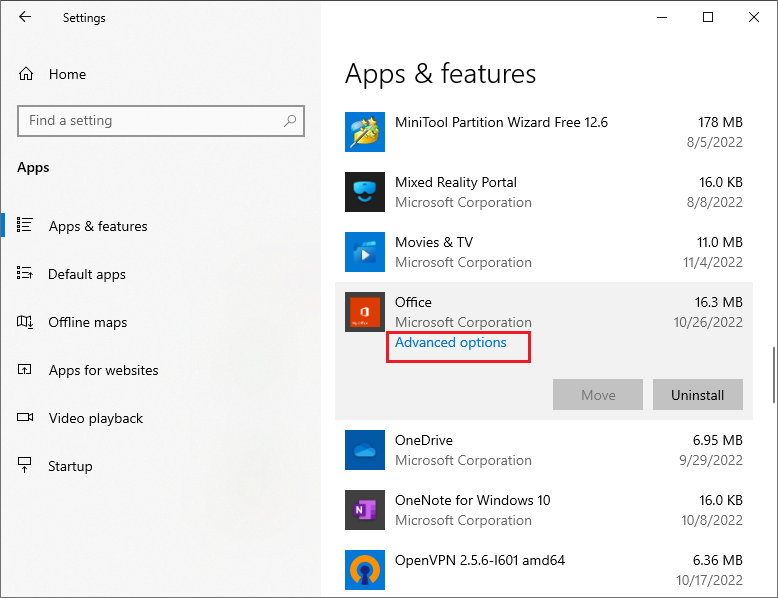778x598 pixels.
Task: Click the 178 MB size value
Action: point(720,122)
